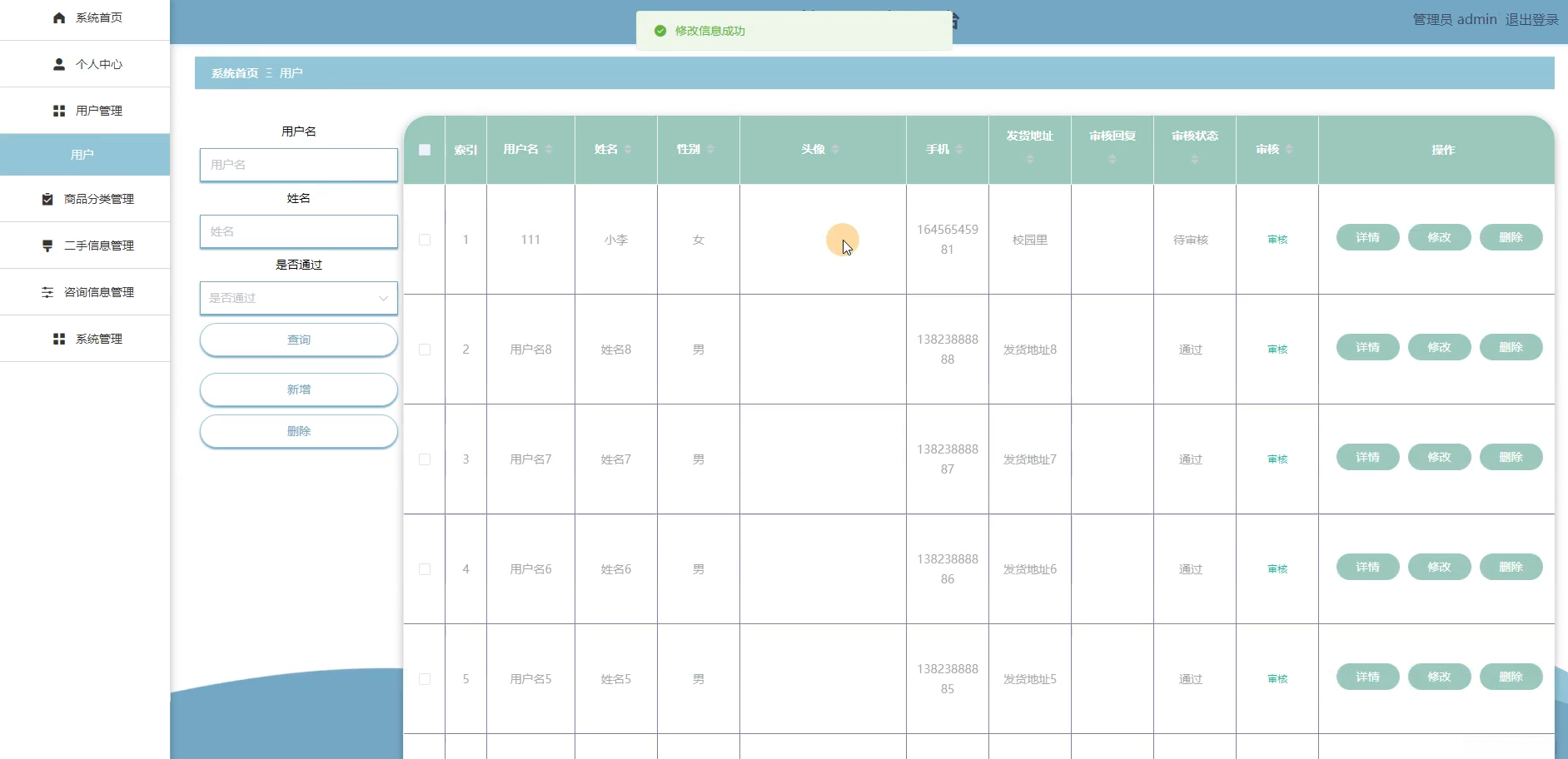
Task: Click the sliders icon beside 咨询信息管理
Action: coord(47,292)
